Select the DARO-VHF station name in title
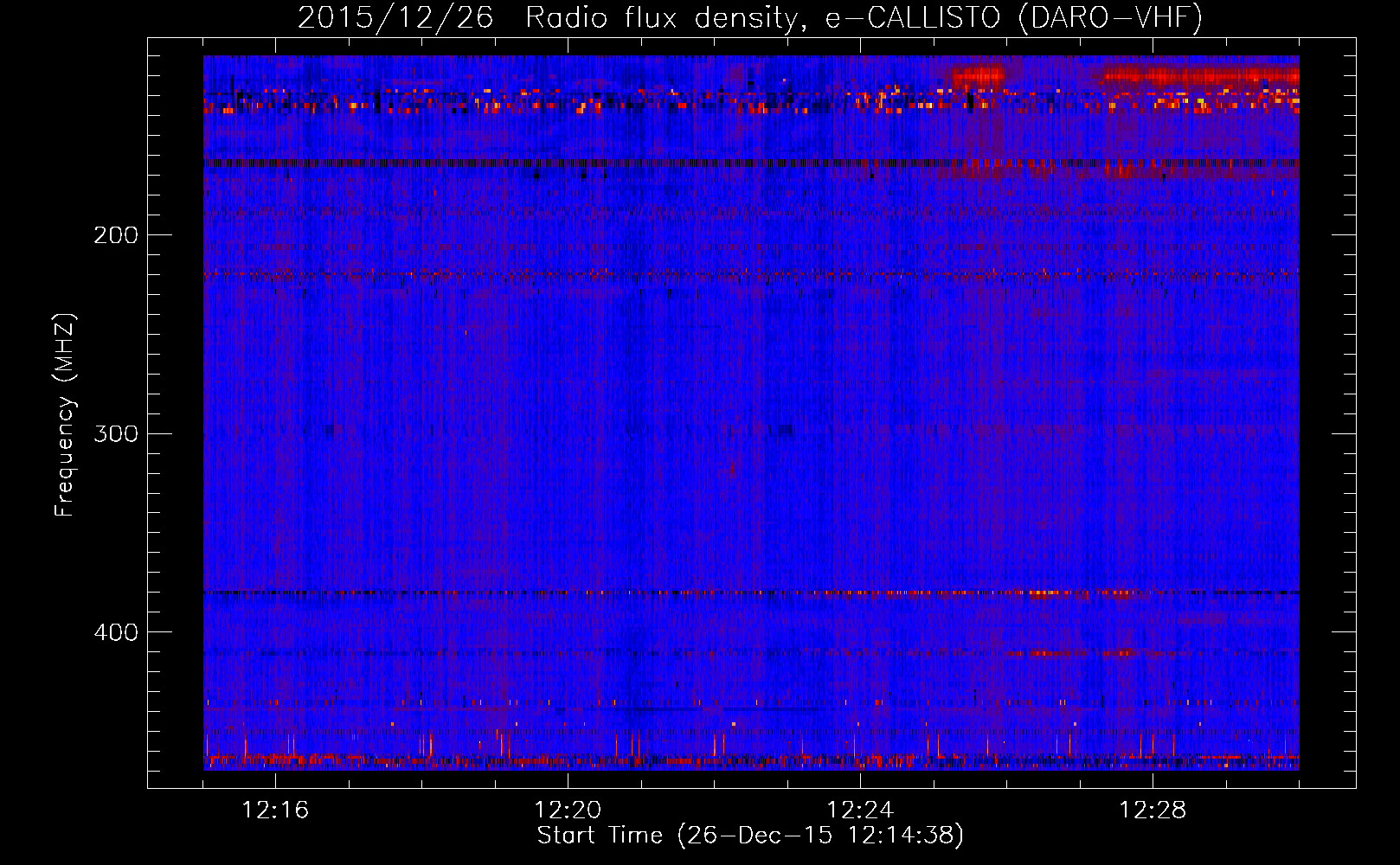 pyautogui.click(x=1110, y=18)
